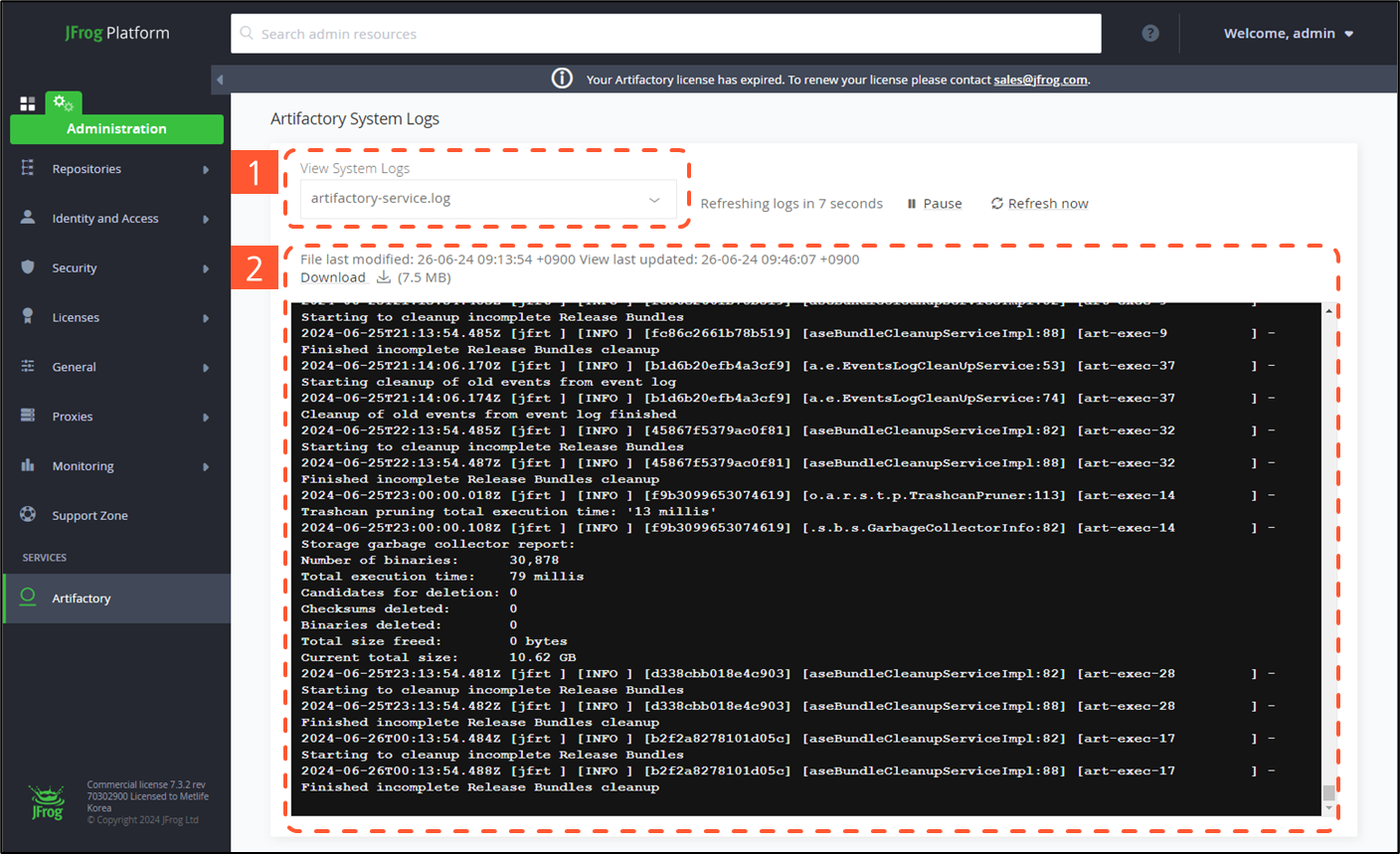Select the Administration gears tab icon
Viewport: 1400px width, 854px height.
pos(64,102)
